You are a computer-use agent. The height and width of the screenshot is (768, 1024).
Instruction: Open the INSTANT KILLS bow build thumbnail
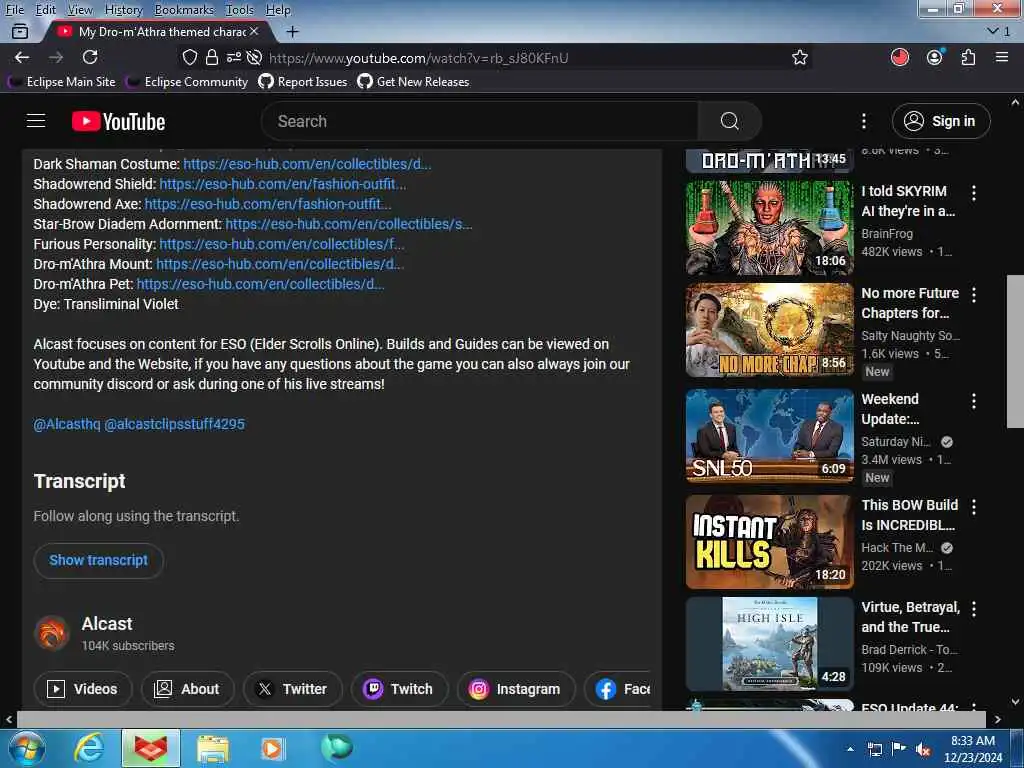[770, 541]
